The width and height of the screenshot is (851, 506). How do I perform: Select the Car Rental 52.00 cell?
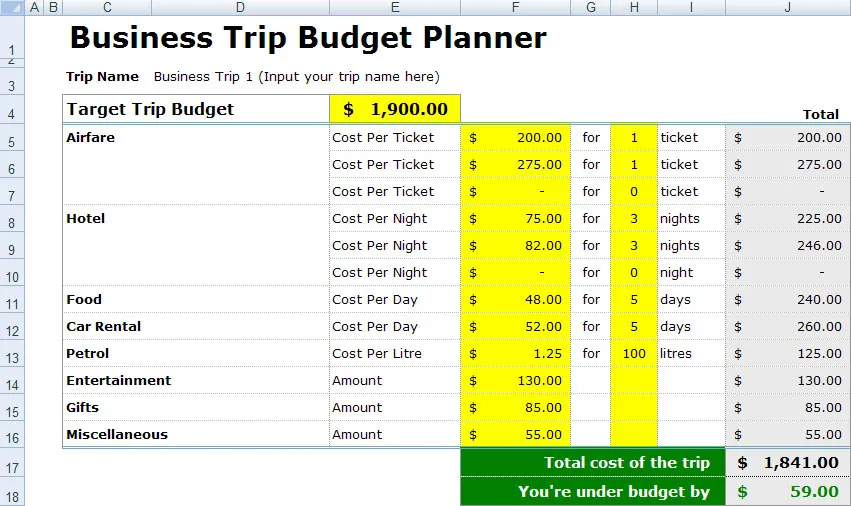pyautogui.click(x=515, y=326)
